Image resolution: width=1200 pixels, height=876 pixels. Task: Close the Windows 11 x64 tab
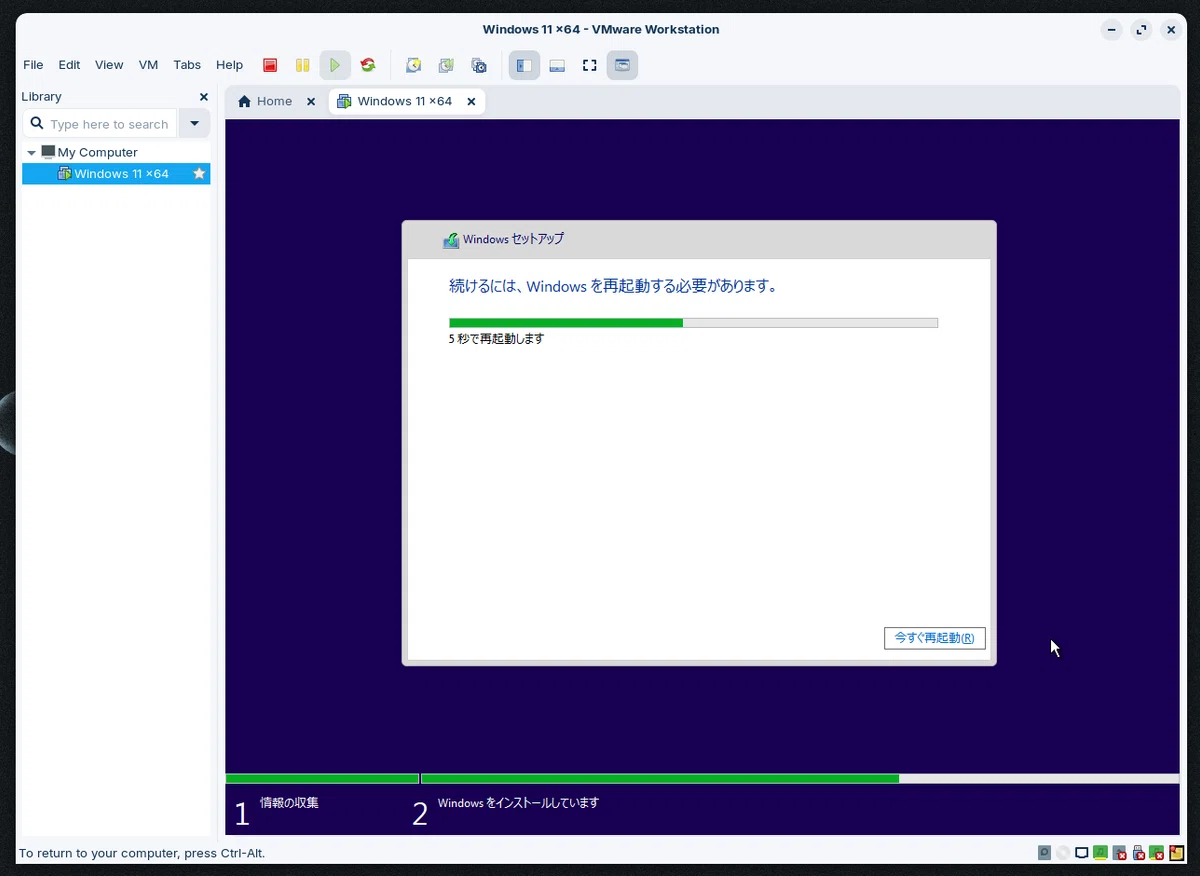coord(472,101)
